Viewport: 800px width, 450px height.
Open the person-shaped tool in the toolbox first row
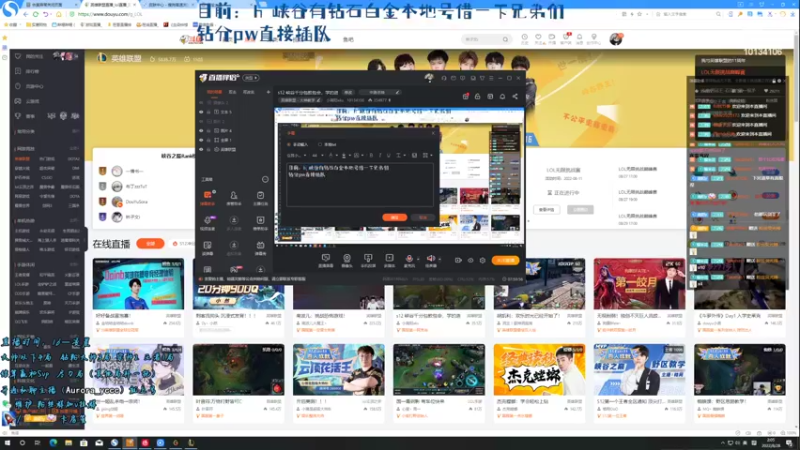coord(234,197)
